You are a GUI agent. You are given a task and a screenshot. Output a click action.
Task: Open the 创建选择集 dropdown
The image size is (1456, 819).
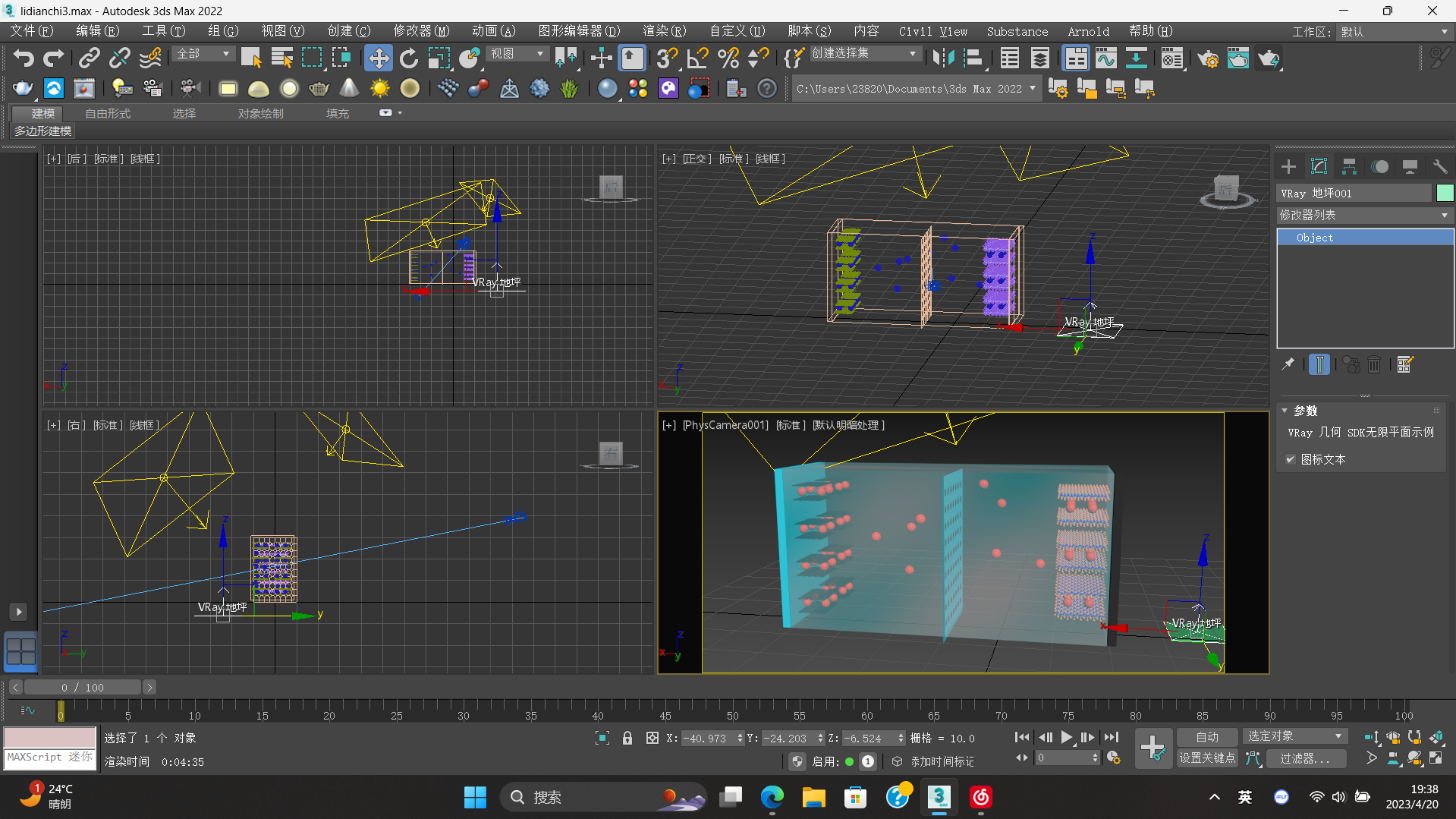pos(864,54)
